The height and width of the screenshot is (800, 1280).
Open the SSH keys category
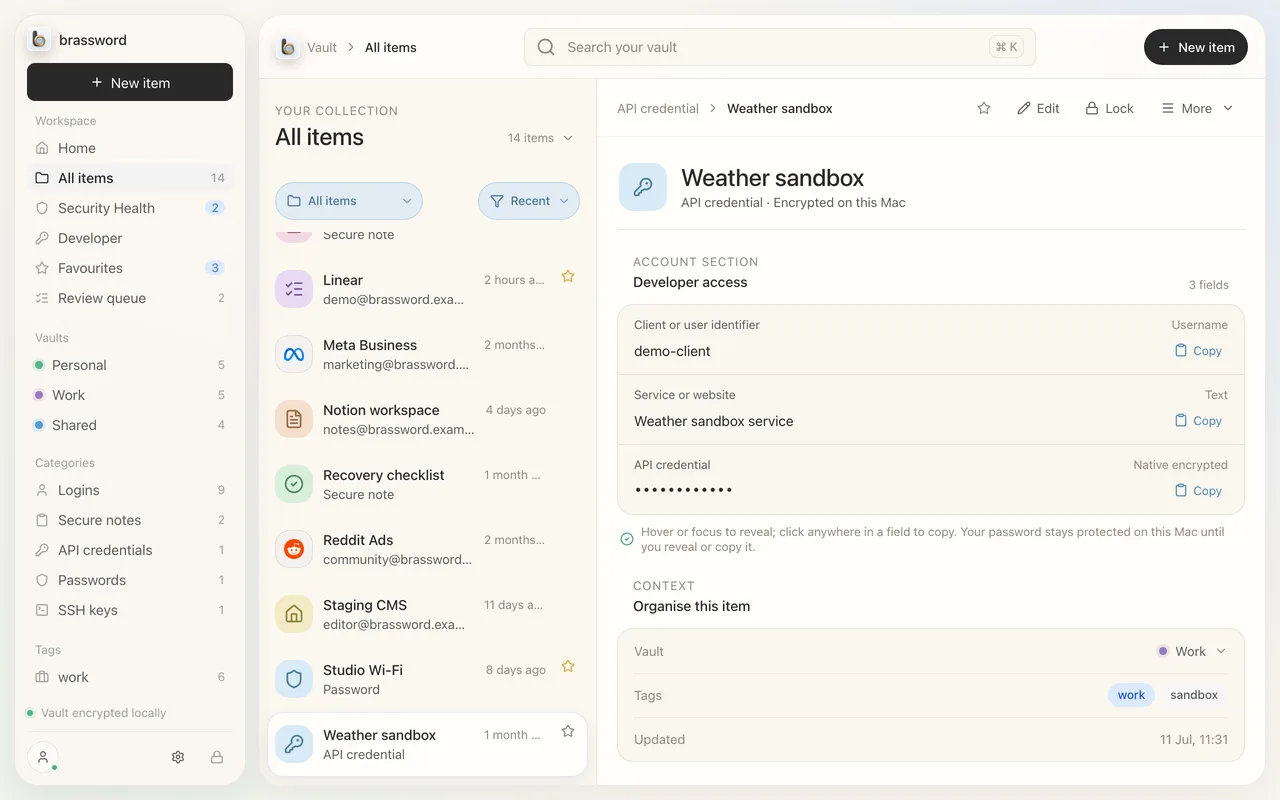[130, 610]
